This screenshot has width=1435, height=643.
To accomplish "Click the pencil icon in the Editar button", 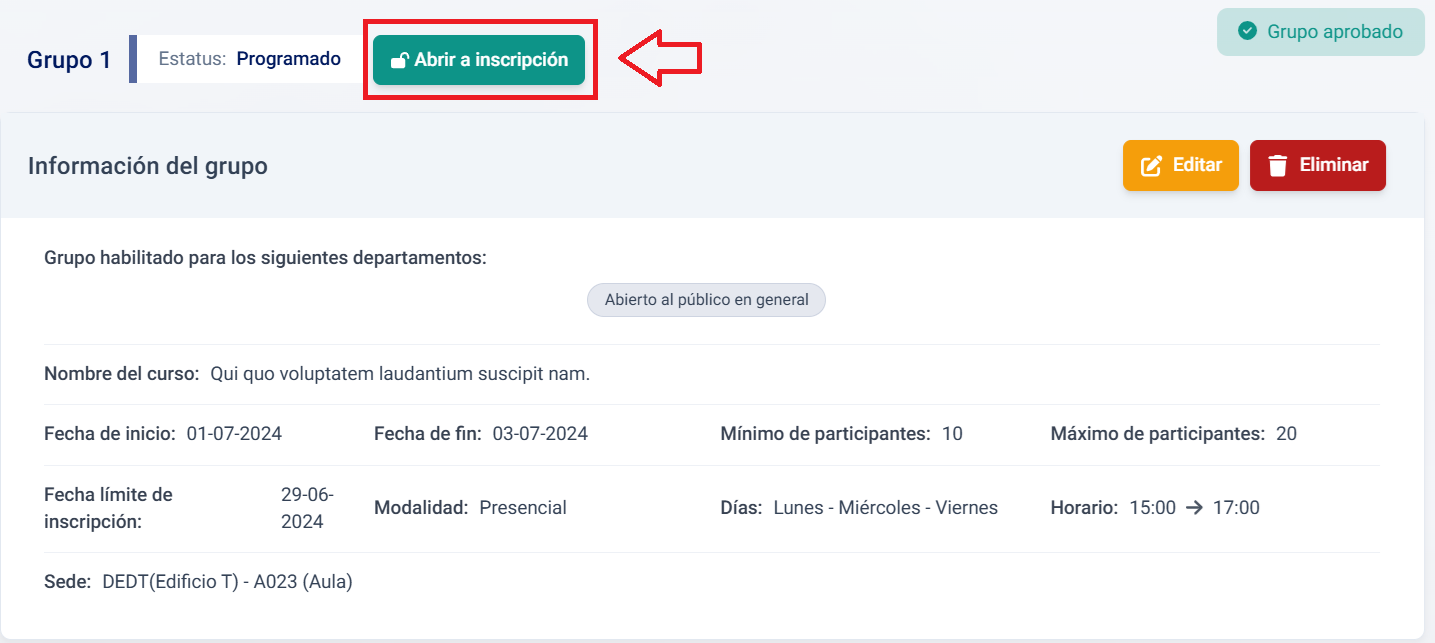I will pyautogui.click(x=1152, y=165).
